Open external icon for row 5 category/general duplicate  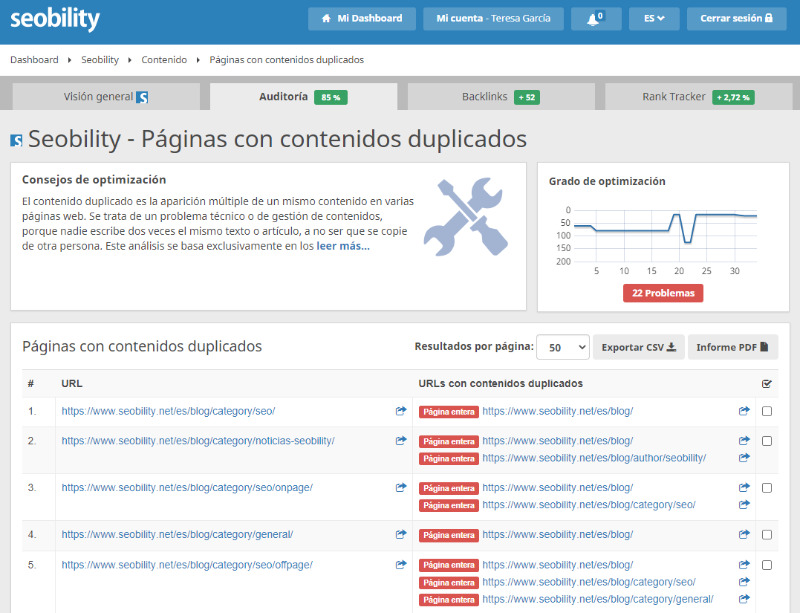pos(744,599)
